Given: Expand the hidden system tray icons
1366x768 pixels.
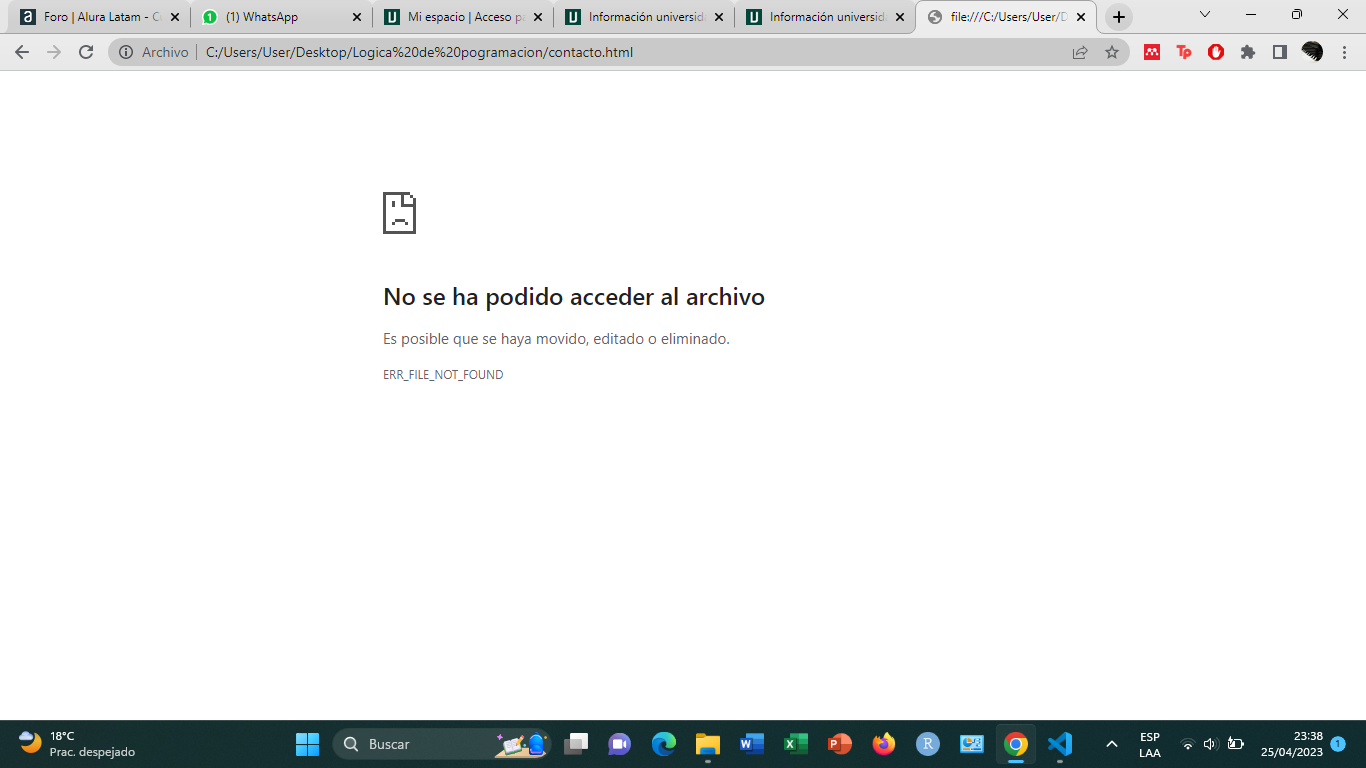Looking at the screenshot, I should [x=1111, y=744].
